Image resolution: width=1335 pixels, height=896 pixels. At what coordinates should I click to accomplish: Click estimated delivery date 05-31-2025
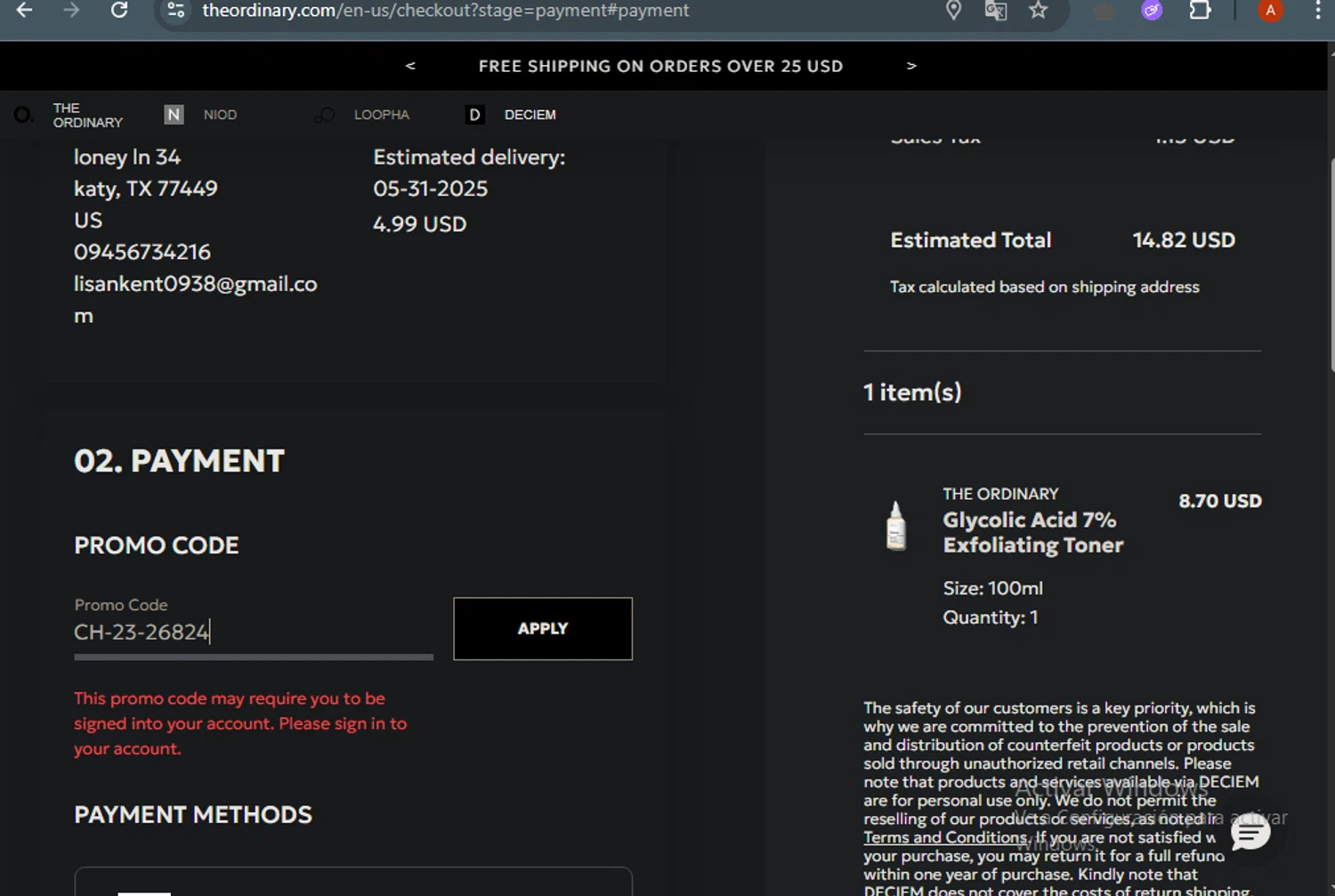click(430, 189)
